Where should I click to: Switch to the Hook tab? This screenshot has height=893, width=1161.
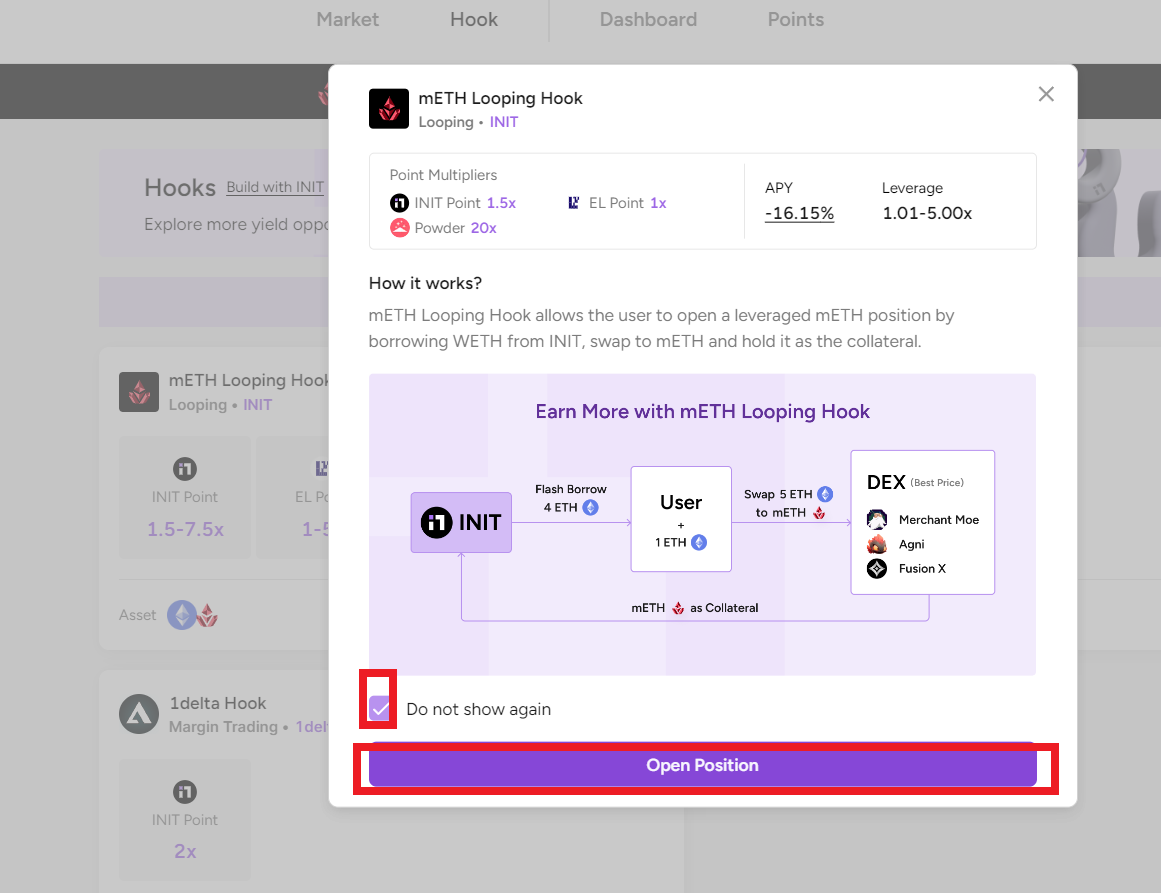coord(474,19)
